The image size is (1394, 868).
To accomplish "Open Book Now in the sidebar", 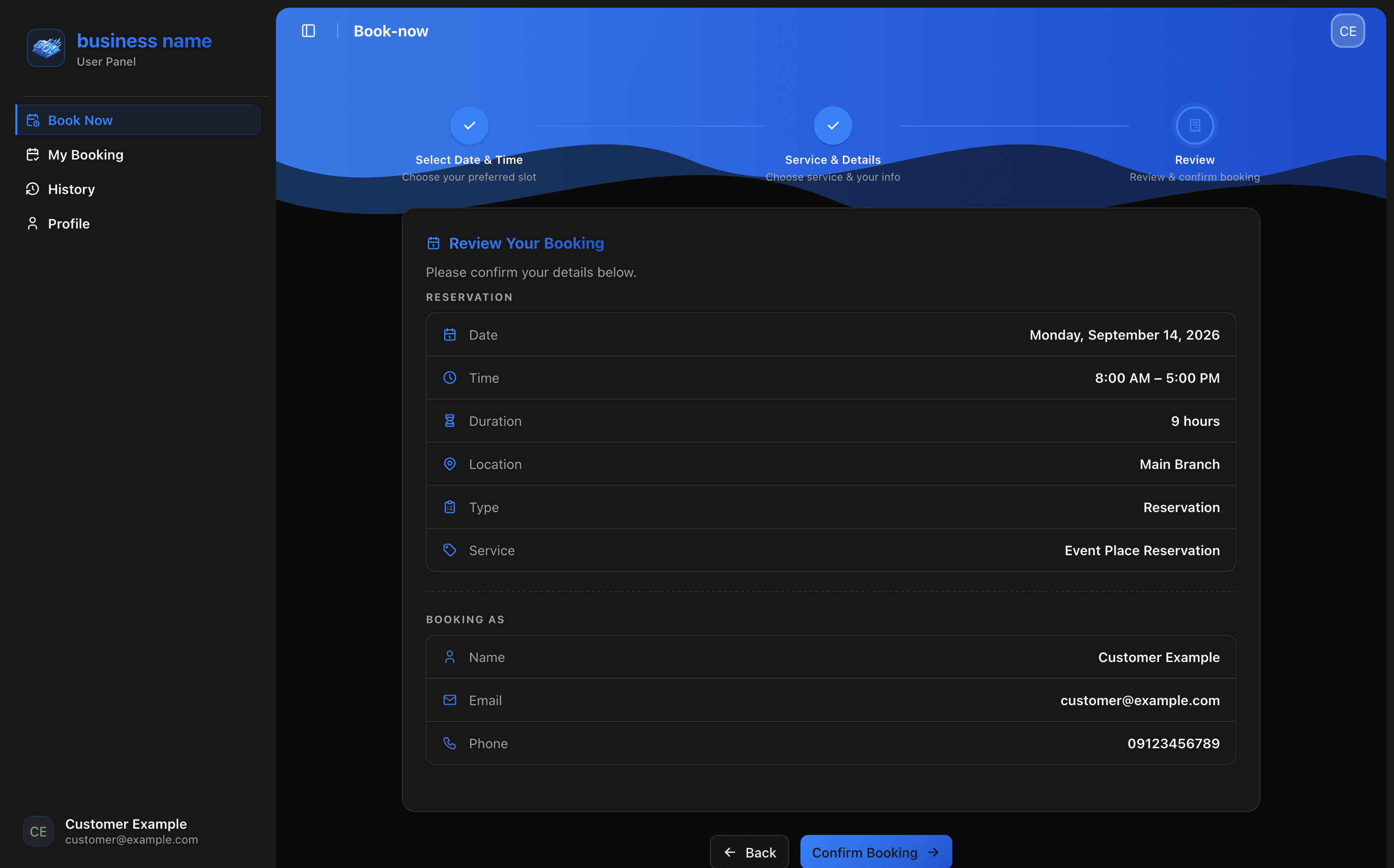I will (x=138, y=120).
